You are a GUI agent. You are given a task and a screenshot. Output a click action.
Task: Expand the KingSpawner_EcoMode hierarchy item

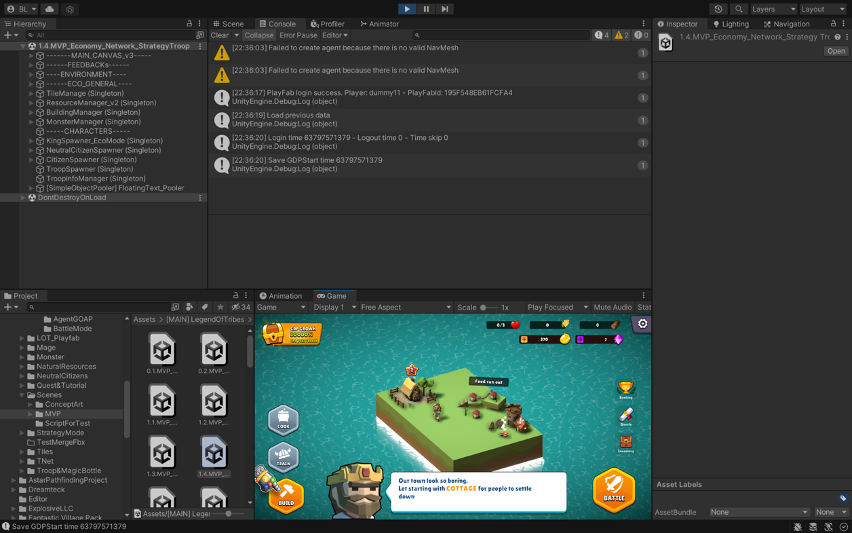(x=31, y=141)
